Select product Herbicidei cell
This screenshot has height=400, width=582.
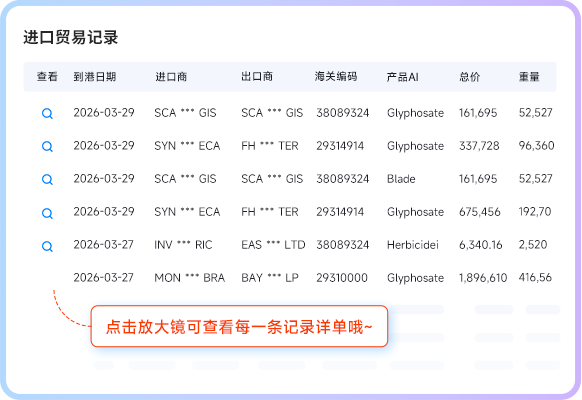click(413, 245)
